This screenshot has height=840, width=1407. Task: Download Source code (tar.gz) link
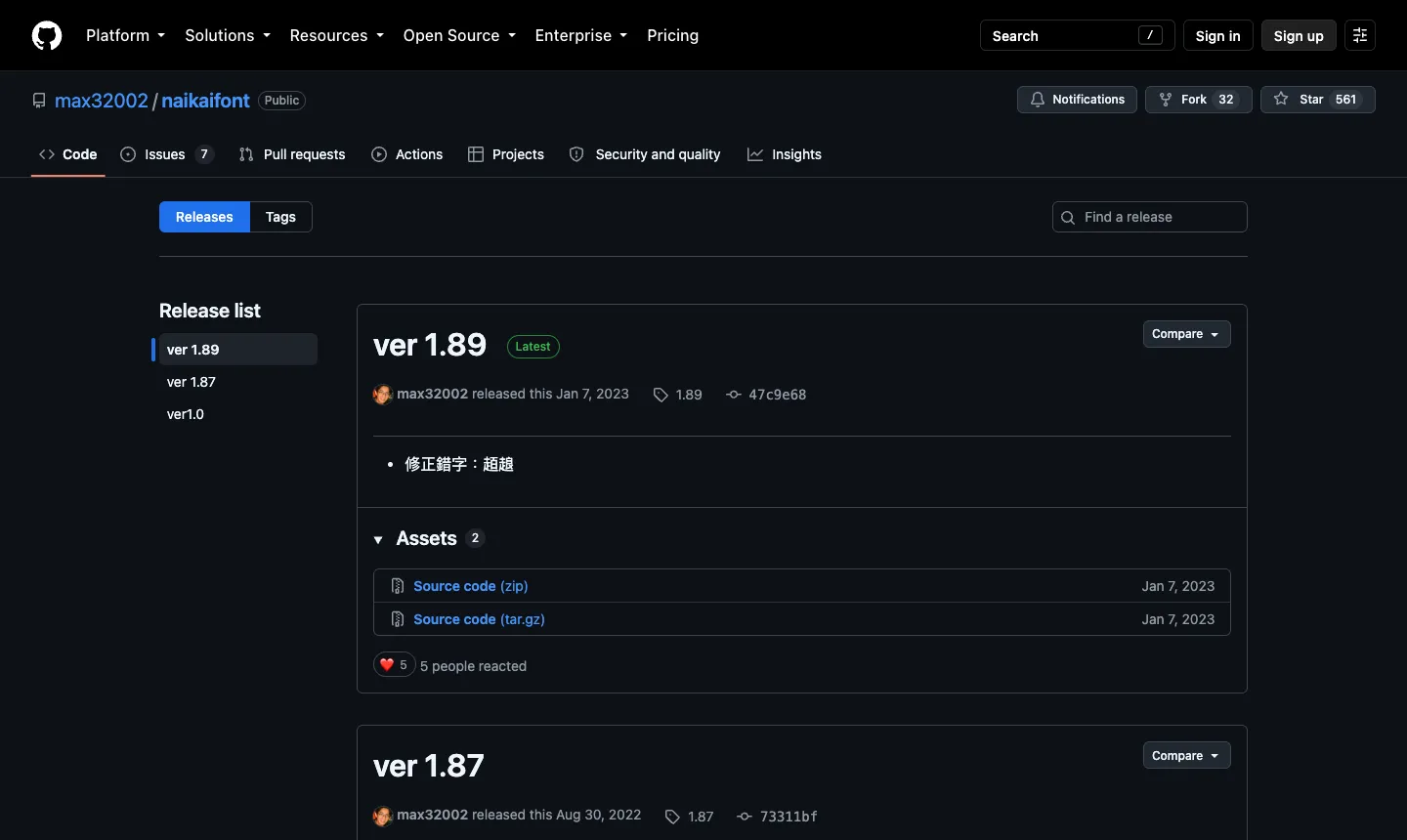point(479,619)
